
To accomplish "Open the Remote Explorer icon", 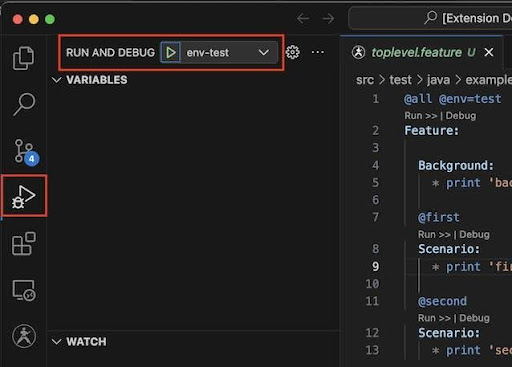I will [24, 290].
